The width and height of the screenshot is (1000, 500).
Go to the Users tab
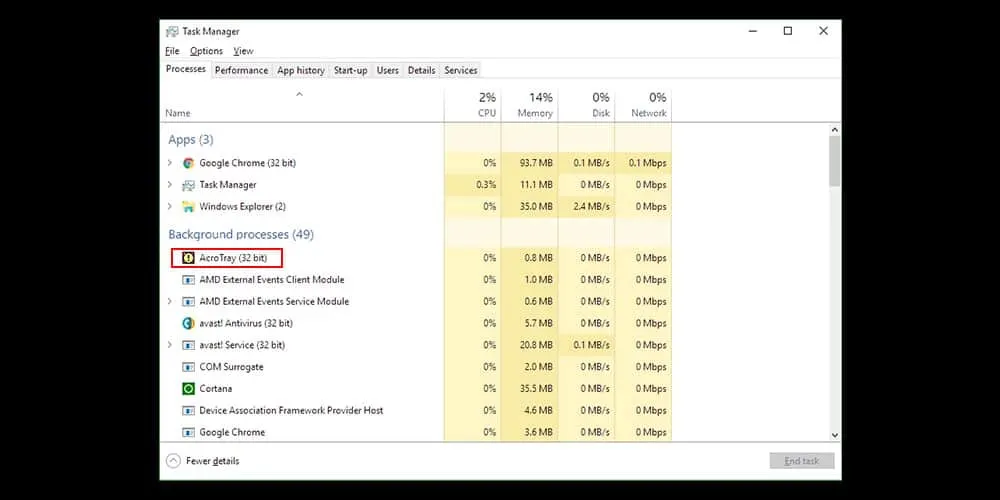click(387, 70)
